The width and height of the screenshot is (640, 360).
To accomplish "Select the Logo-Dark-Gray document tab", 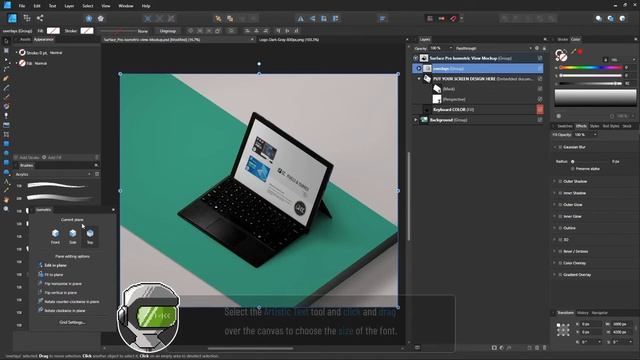I will click(289, 40).
